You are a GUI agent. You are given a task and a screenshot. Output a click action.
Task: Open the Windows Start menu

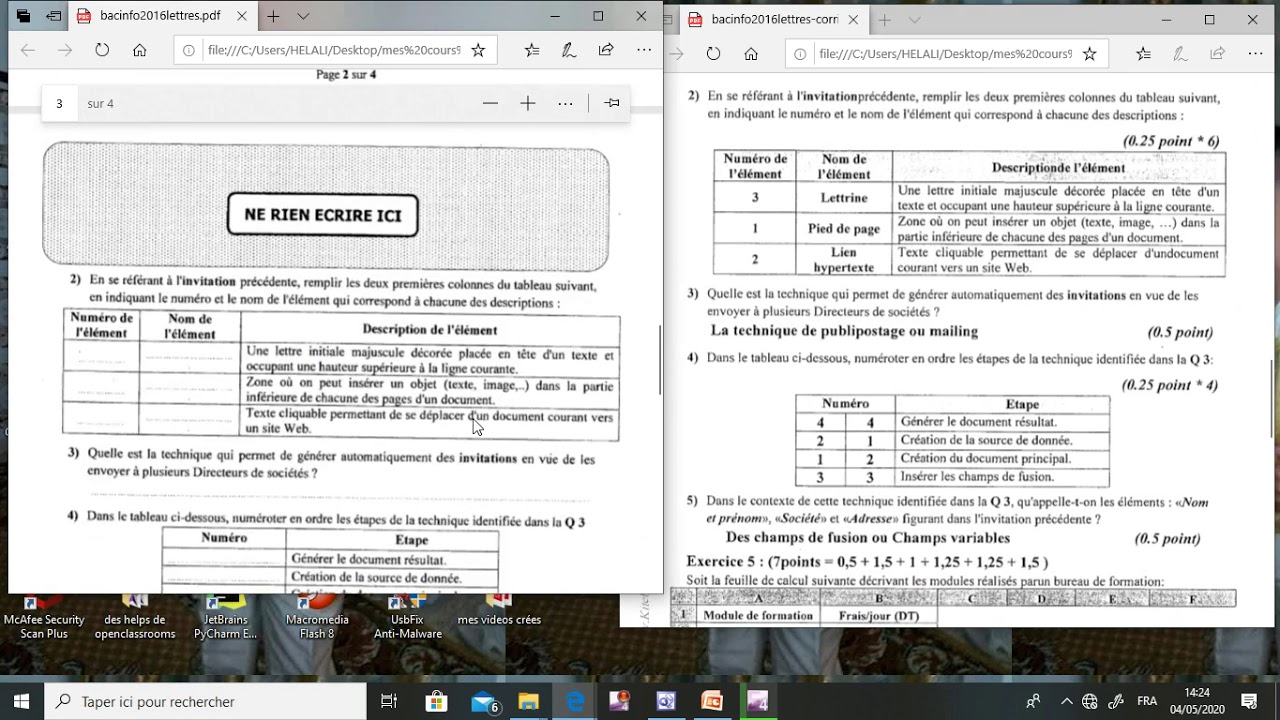coord(21,701)
